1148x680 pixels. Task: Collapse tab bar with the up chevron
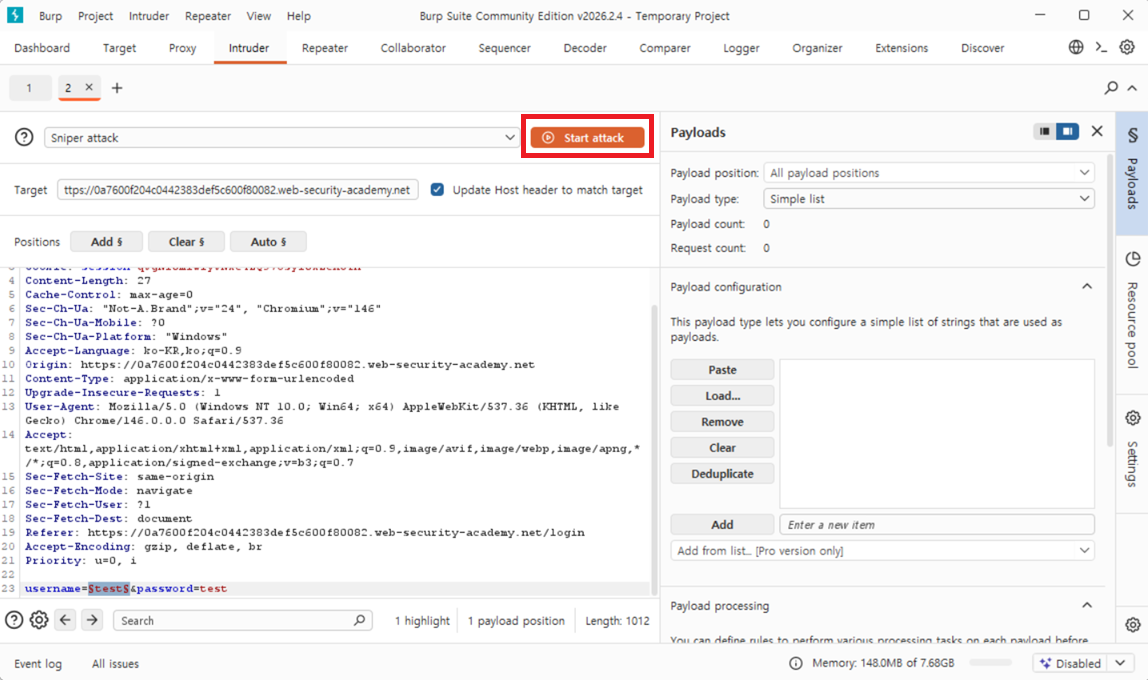click(x=1132, y=88)
